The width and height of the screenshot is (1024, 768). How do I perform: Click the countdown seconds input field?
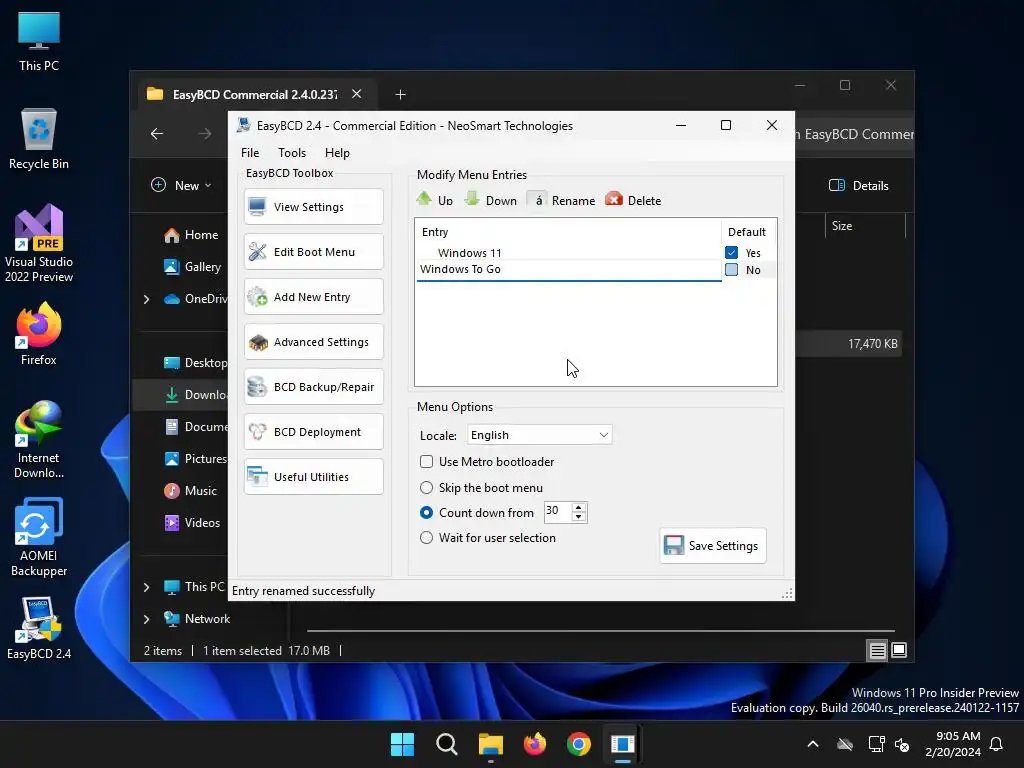tap(558, 512)
